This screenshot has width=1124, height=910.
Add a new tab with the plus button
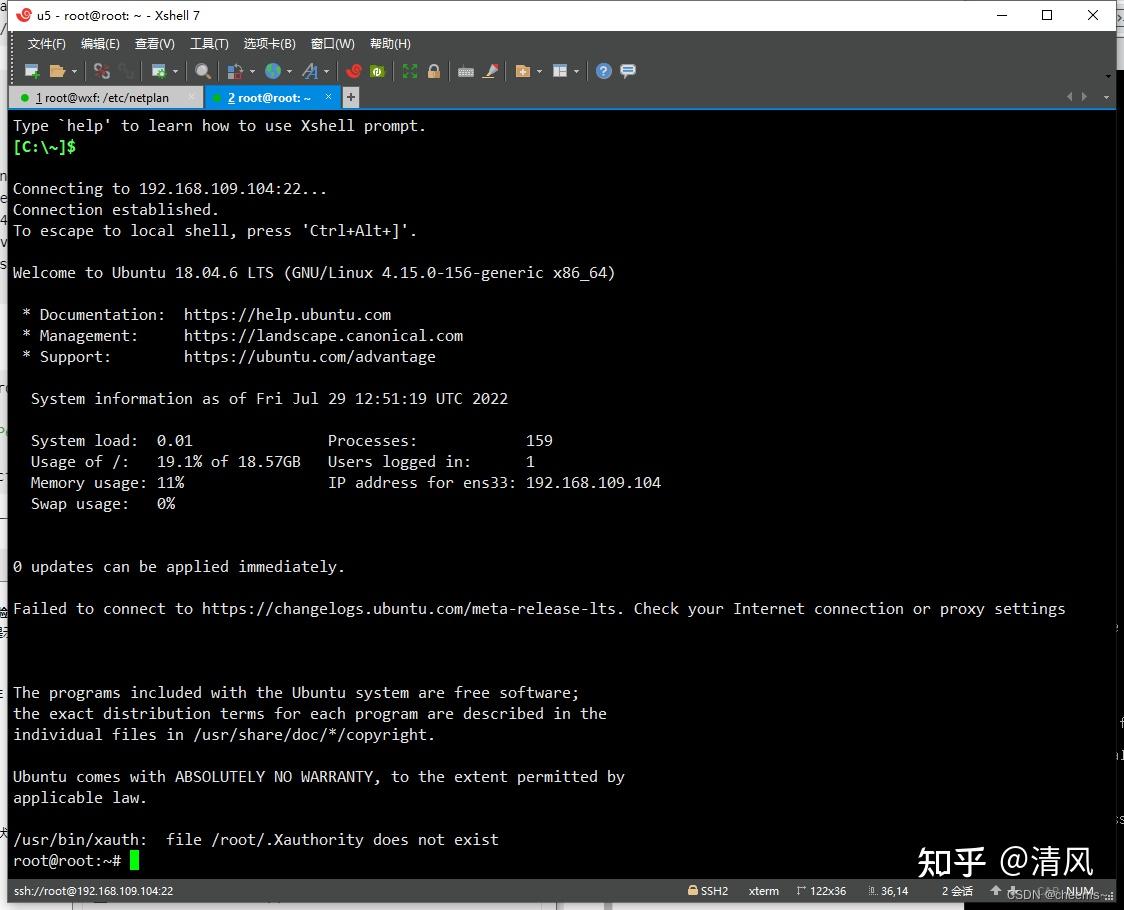pos(351,97)
